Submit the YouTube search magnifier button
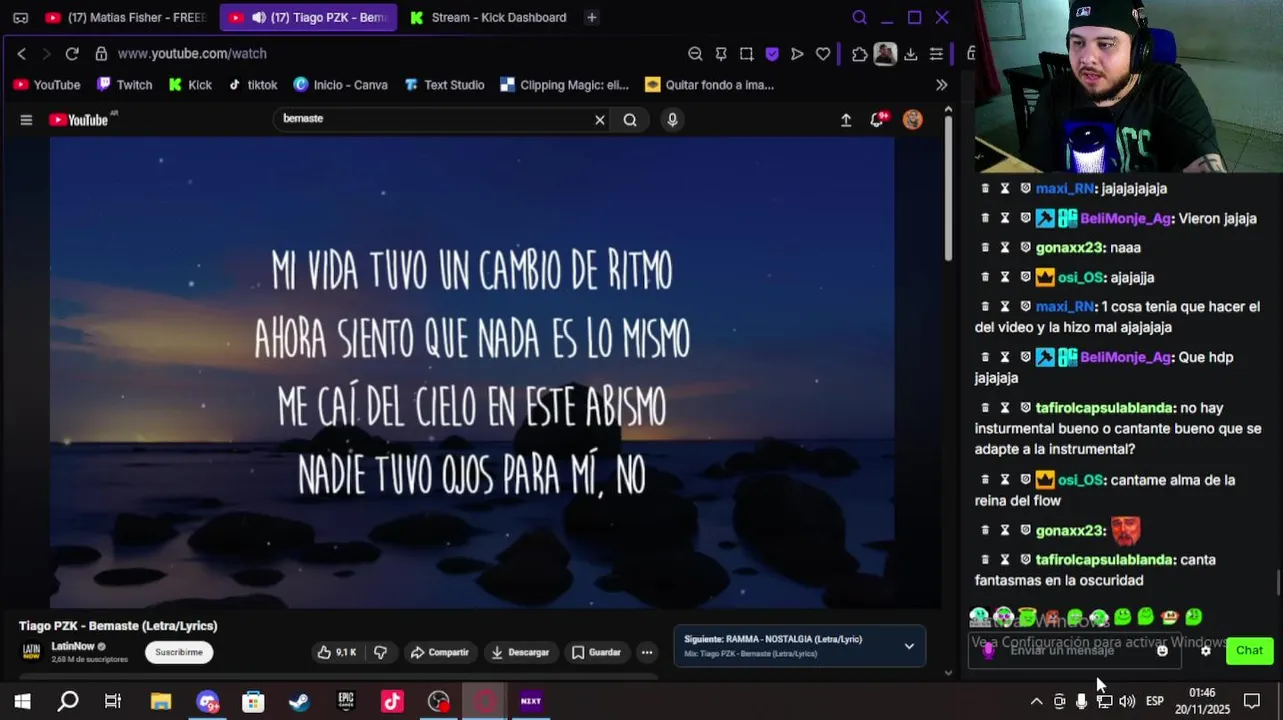 [x=630, y=120]
